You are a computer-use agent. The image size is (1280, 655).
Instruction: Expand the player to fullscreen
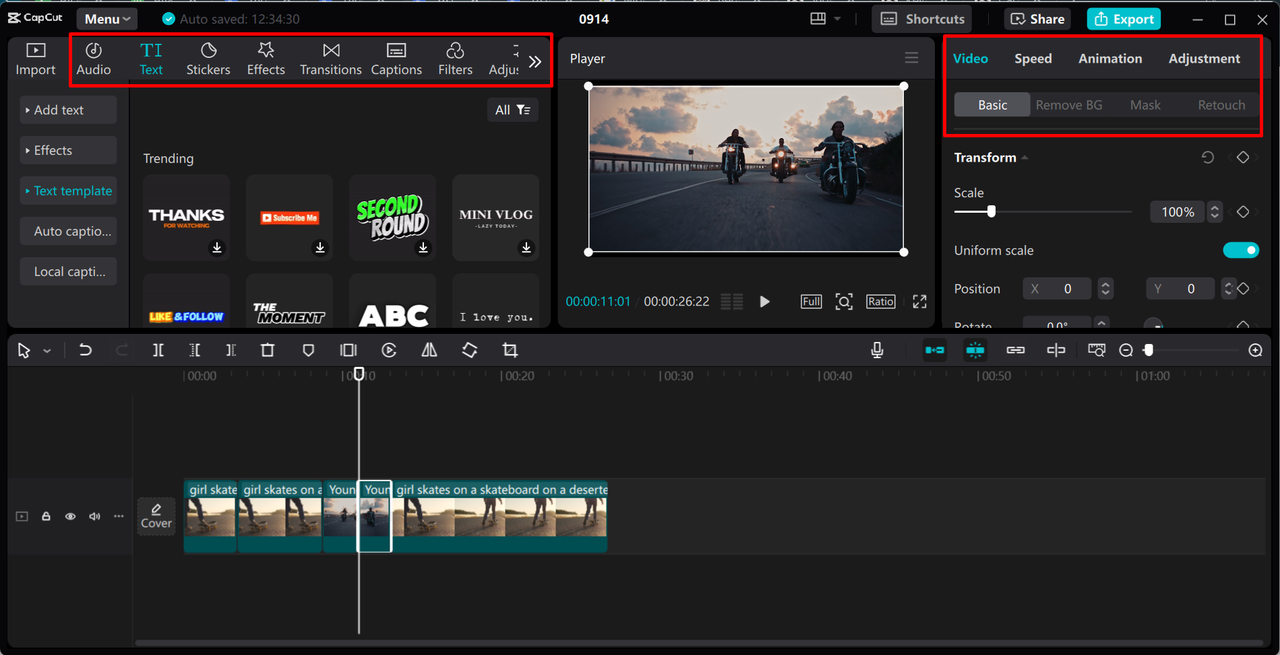[x=920, y=301]
